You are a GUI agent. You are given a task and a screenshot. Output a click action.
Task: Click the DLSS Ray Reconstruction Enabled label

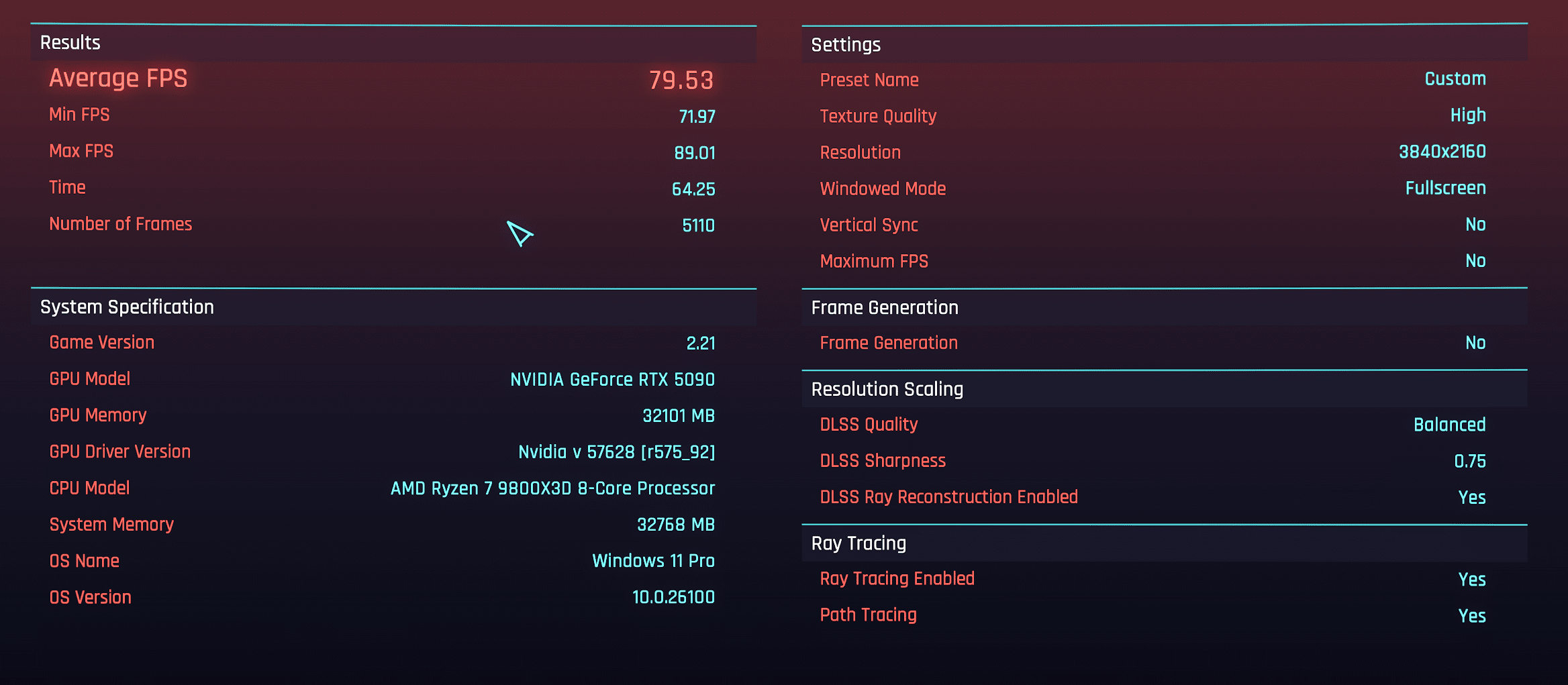948,497
